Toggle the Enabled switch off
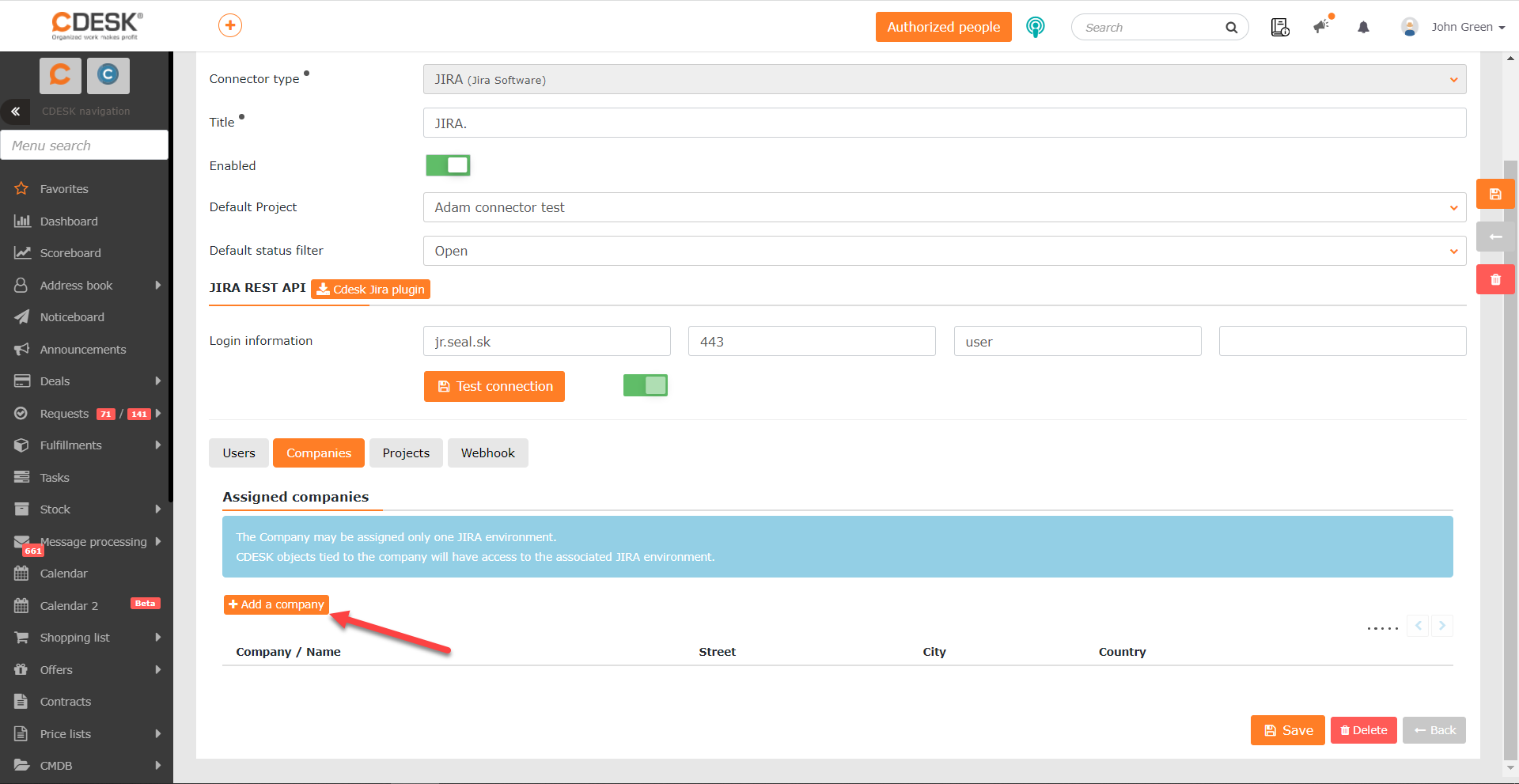The height and width of the screenshot is (784, 1519). click(448, 165)
